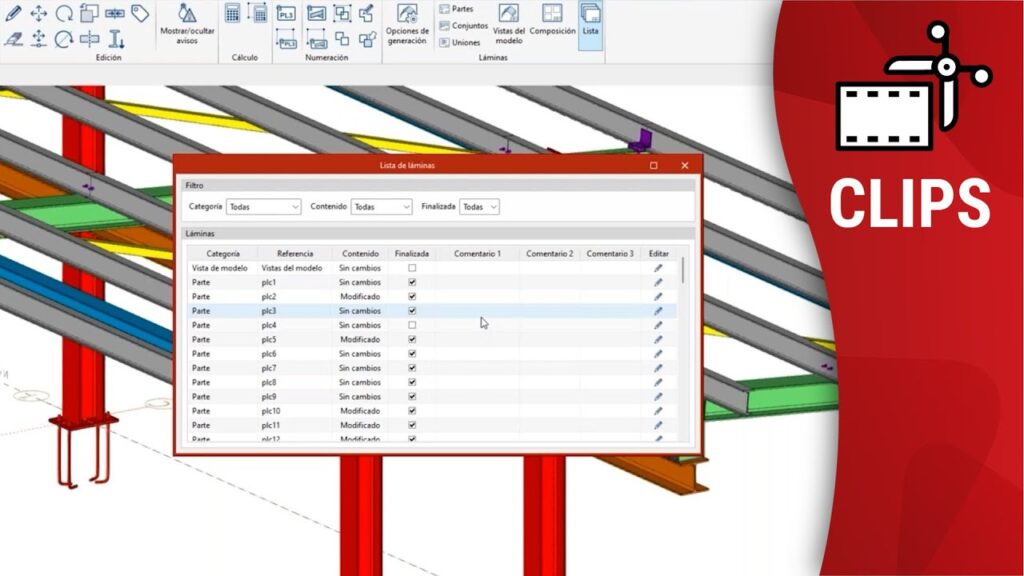Select the rotate tool icon
This screenshot has height=576, width=1024.
(64, 13)
